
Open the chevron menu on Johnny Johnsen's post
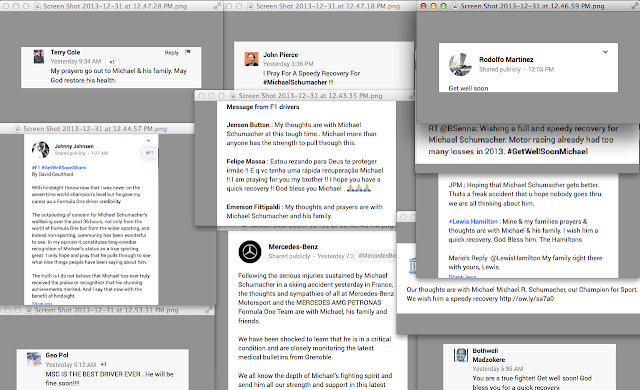click(149, 140)
